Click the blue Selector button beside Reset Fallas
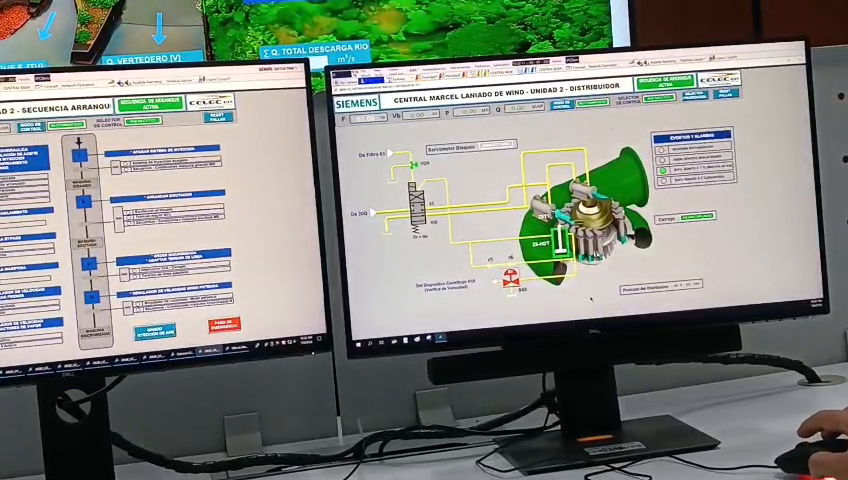Viewport: 848px width, 480px height. [694, 95]
